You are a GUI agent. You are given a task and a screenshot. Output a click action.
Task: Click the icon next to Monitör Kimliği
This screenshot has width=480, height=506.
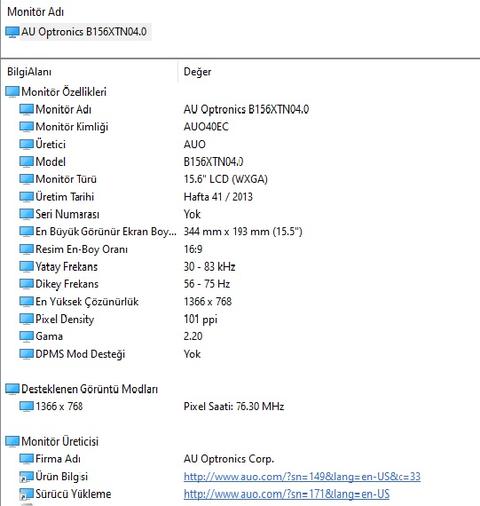(x=26, y=127)
